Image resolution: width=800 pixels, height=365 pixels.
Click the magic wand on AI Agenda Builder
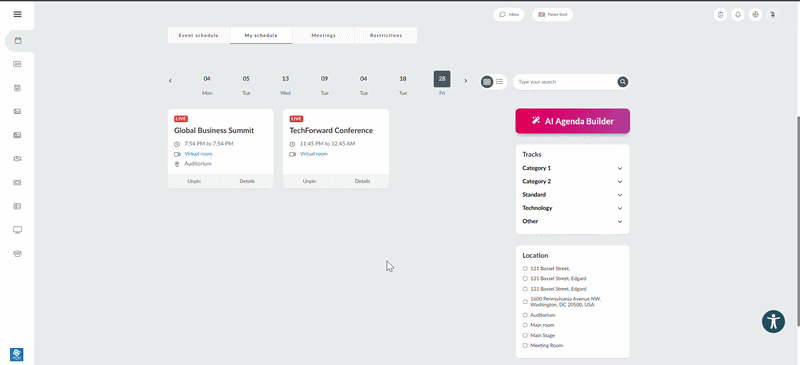click(x=536, y=121)
